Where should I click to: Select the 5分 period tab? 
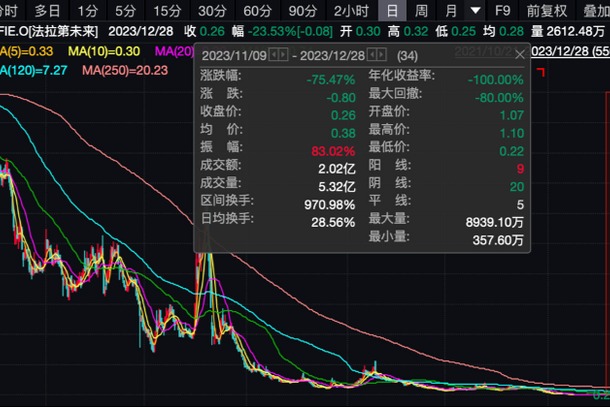point(125,11)
